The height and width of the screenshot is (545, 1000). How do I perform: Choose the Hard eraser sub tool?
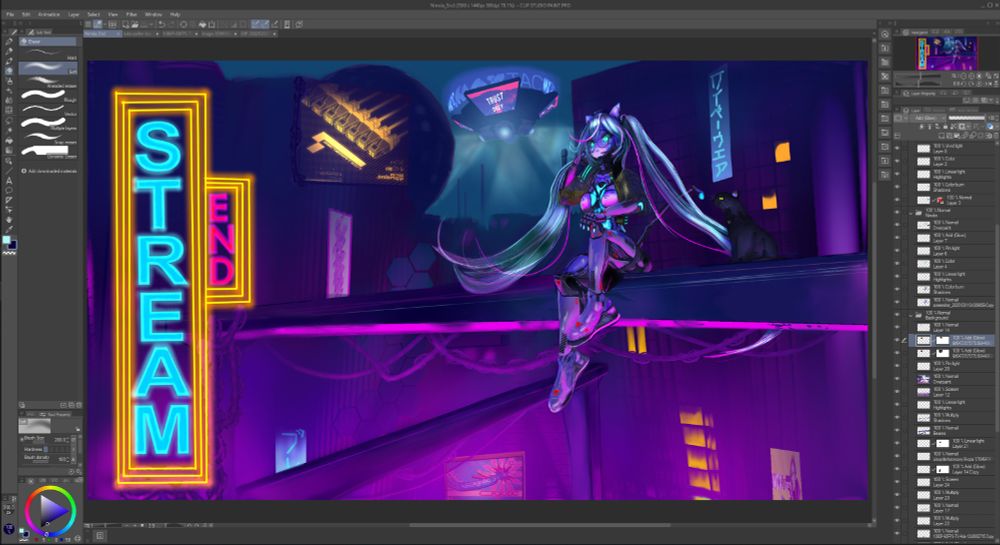[48, 53]
